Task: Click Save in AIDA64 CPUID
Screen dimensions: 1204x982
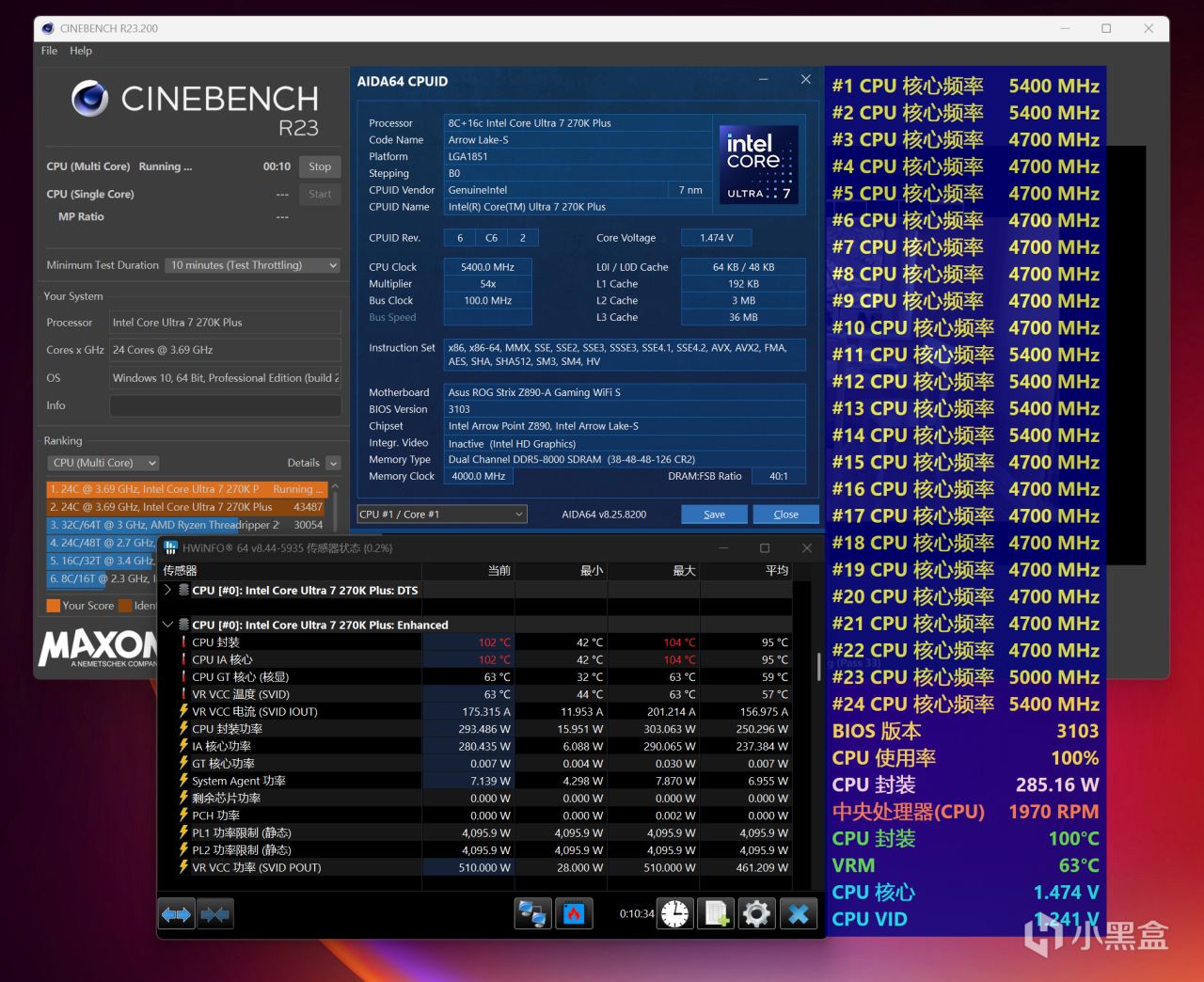Action: (x=715, y=515)
